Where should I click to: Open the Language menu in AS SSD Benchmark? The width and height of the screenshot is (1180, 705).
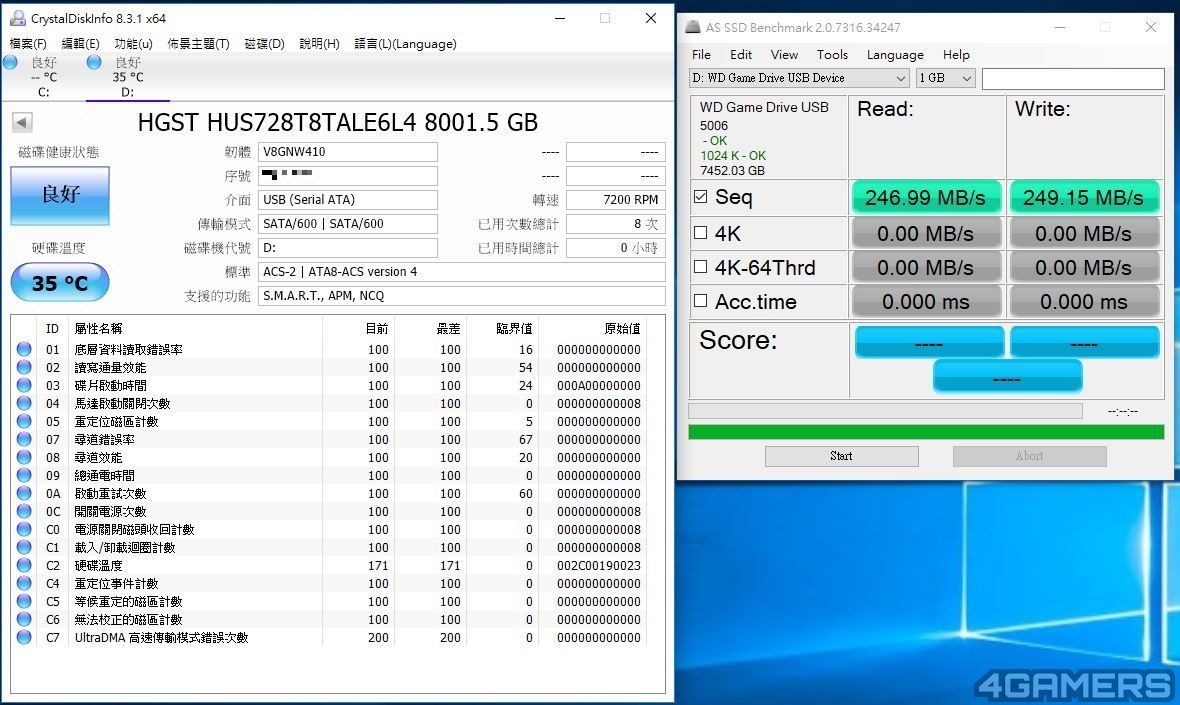click(x=895, y=55)
